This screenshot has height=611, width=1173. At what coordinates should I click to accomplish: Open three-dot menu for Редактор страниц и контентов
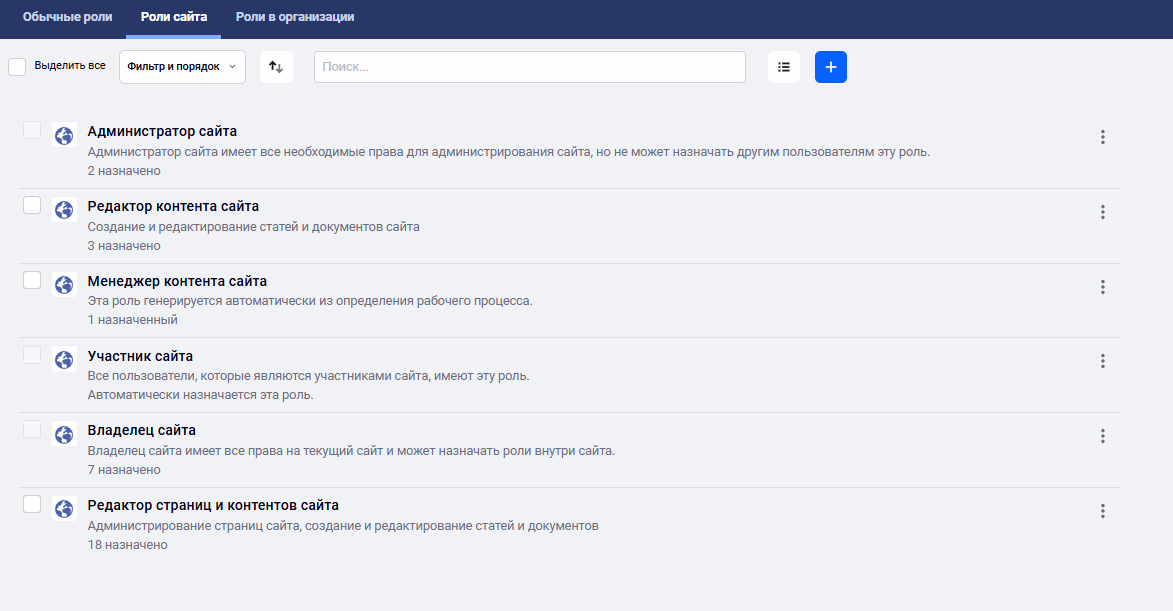coord(1102,511)
